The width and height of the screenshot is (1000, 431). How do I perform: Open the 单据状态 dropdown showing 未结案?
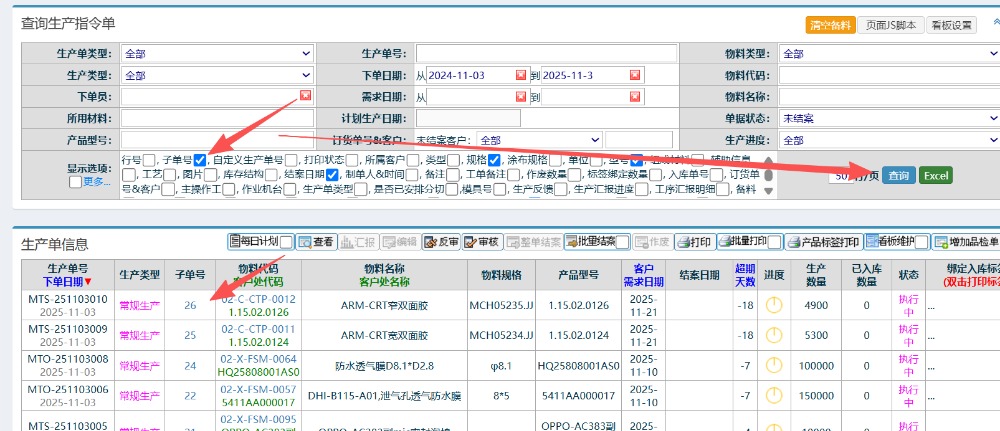[888, 118]
